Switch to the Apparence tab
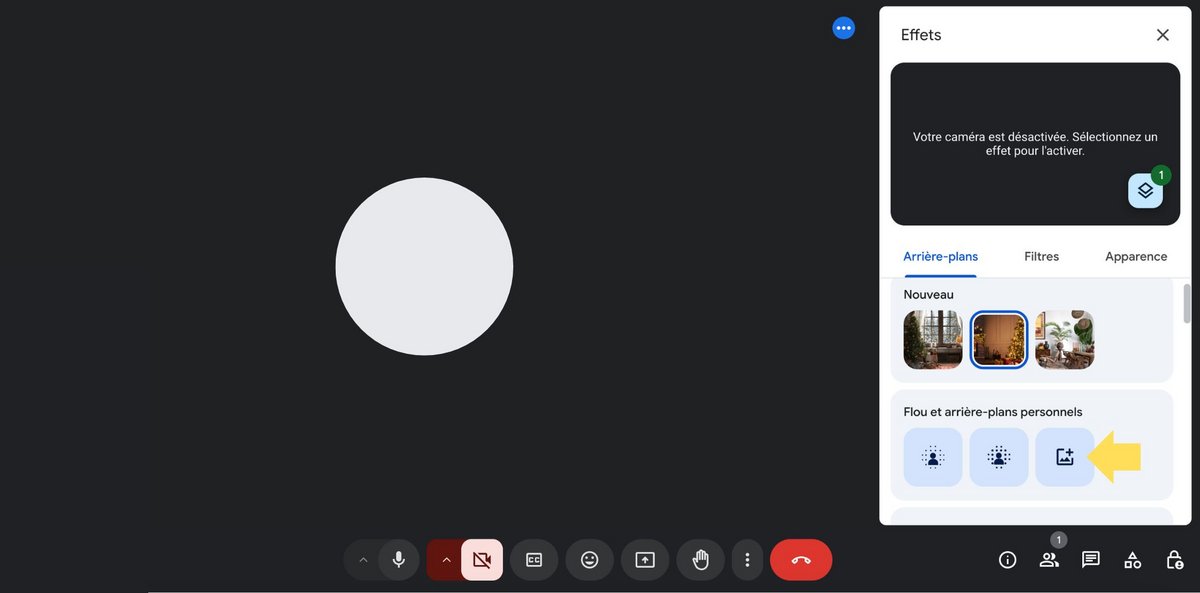Viewport: 1200px width, 593px height. (x=1136, y=257)
